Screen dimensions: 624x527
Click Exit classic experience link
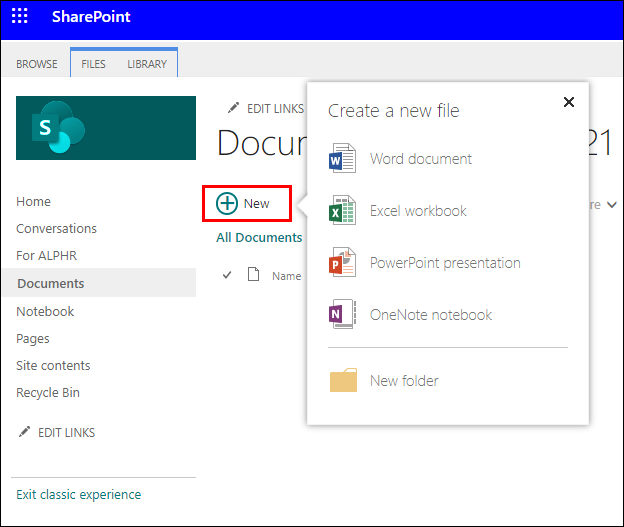click(x=78, y=494)
